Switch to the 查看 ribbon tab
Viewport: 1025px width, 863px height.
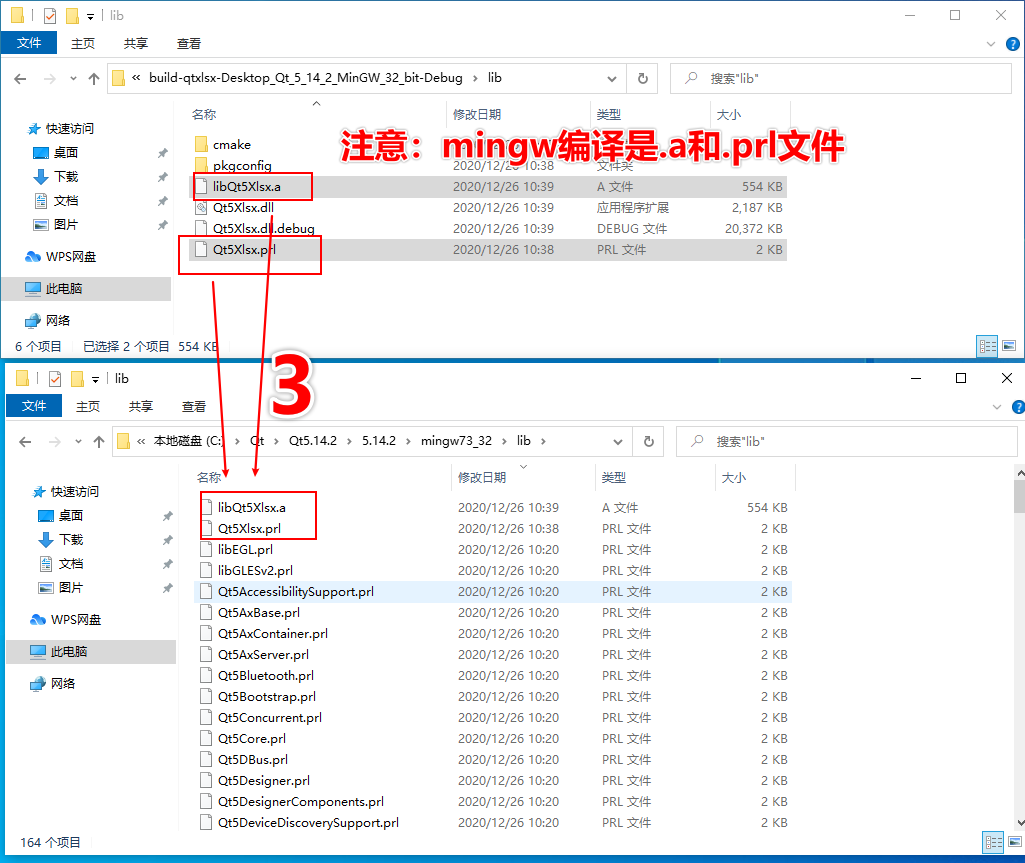[190, 43]
